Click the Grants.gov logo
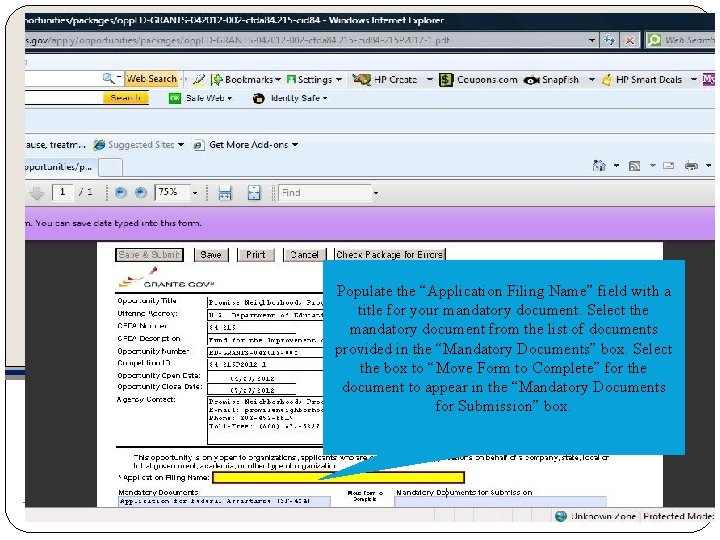The image size is (720, 540). point(165,279)
